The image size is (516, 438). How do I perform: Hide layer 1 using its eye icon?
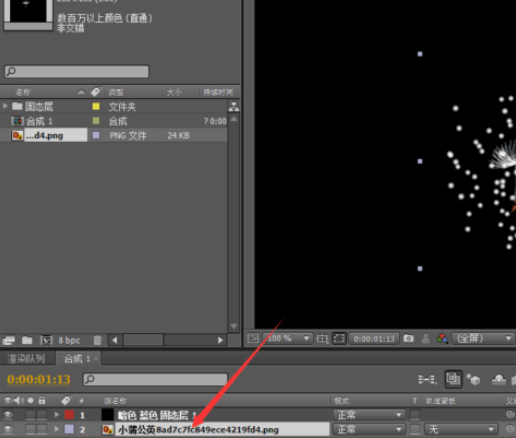8,415
